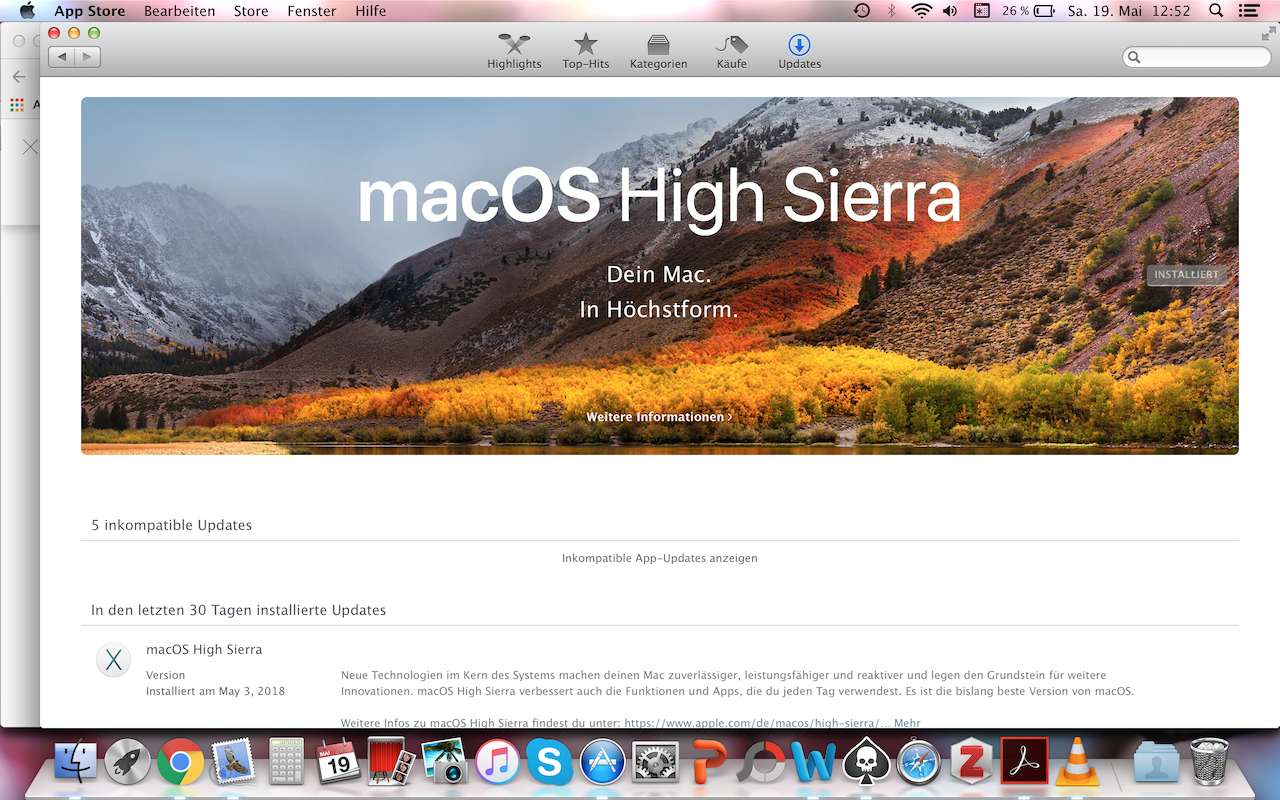
Task: Expand description with the Mehr link
Action: point(907,723)
